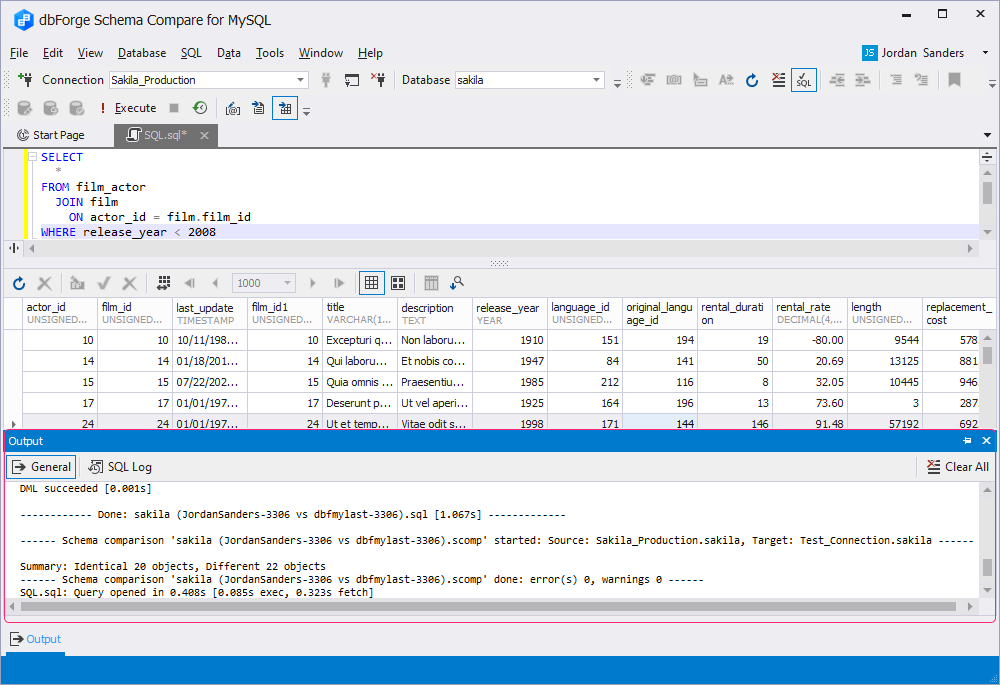This screenshot has width=1000, height=685.
Task: Go to the next page of results
Action: coord(312,283)
